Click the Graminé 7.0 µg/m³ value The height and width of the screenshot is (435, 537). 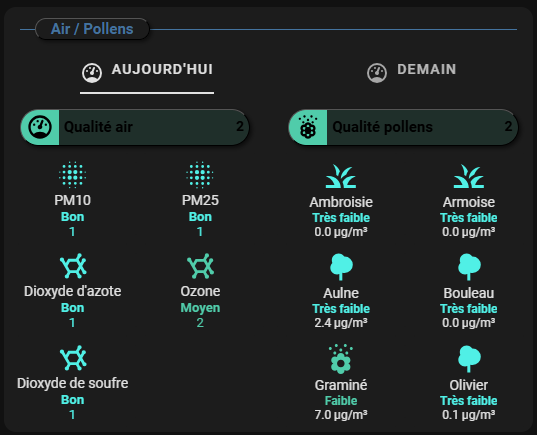click(341, 415)
